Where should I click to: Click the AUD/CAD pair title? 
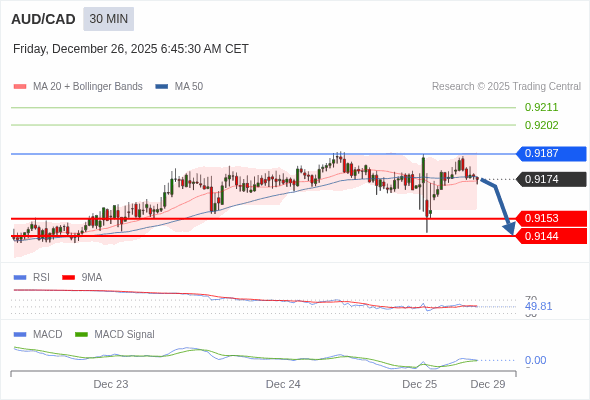tap(43, 19)
